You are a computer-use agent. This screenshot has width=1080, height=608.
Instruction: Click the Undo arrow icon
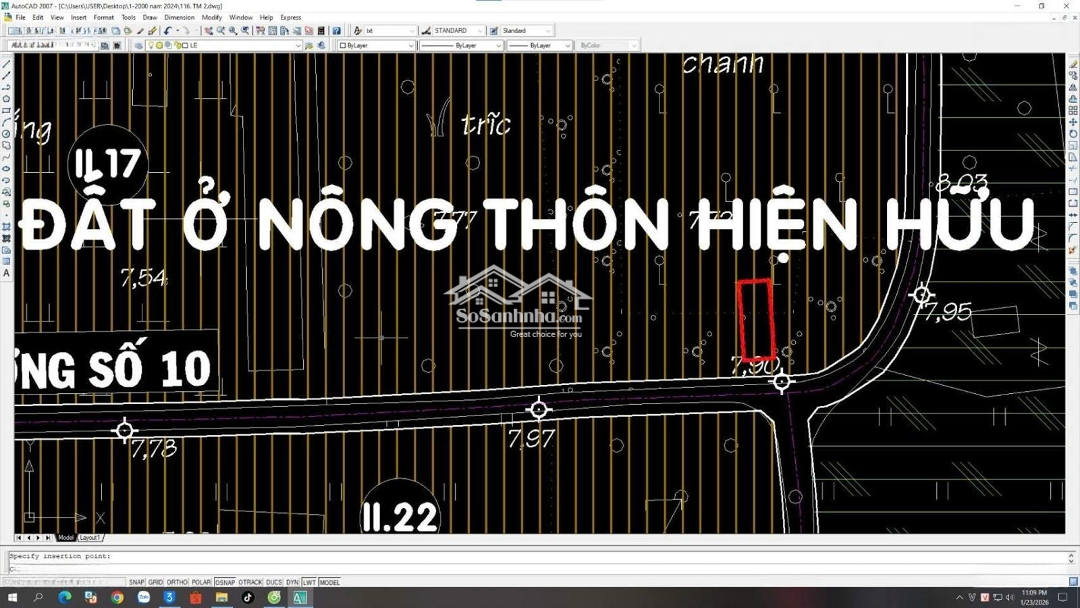[168, 31]
